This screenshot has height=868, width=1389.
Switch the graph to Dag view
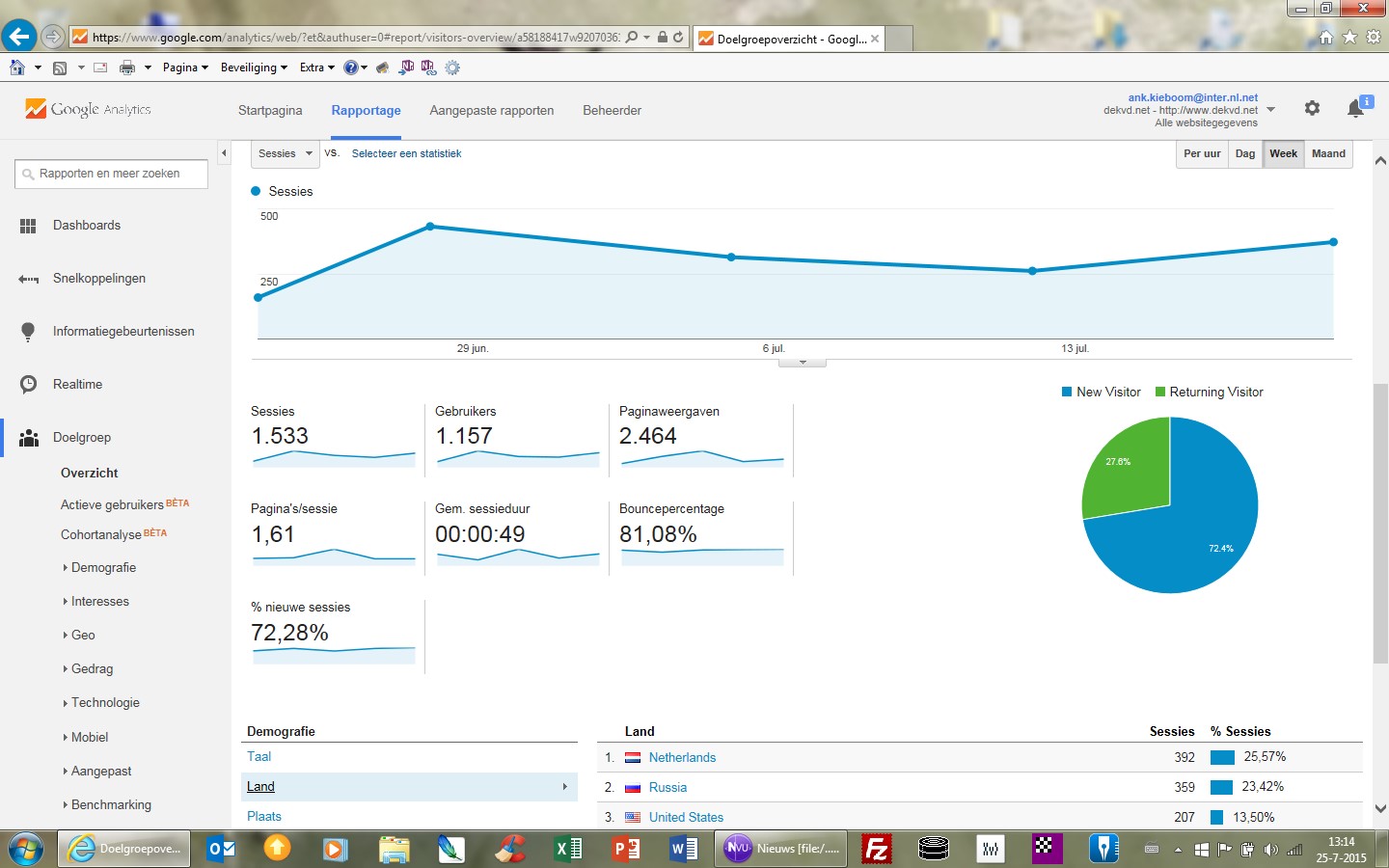(1245, 154)
